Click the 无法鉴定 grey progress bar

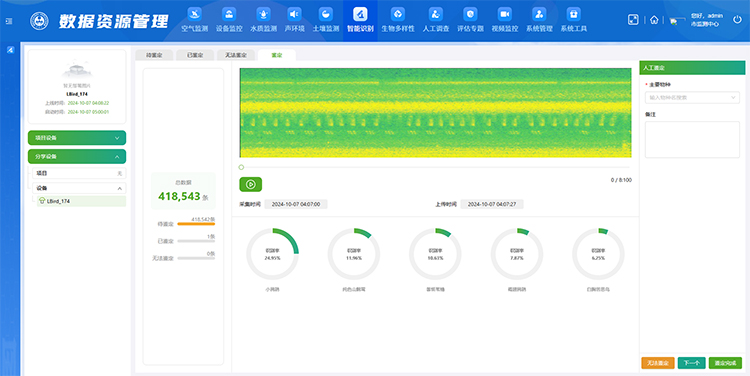[196, 258]
